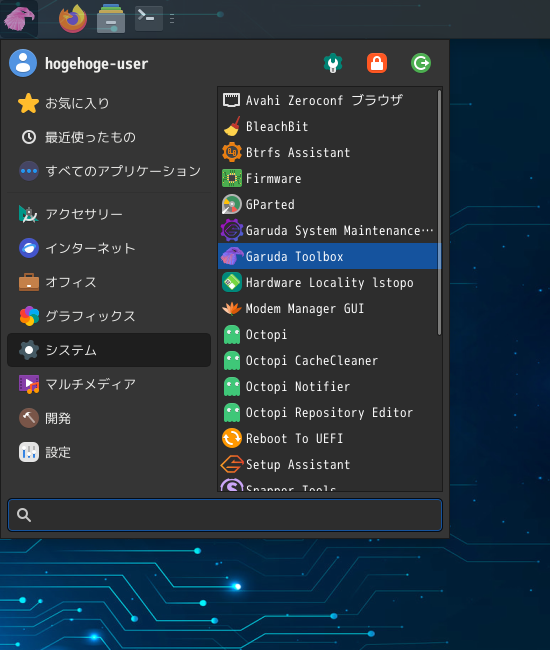Click the hogehoge-user avatar icon
The height and width of the screenshot is (650, 550).
click(x=23, y=63)
